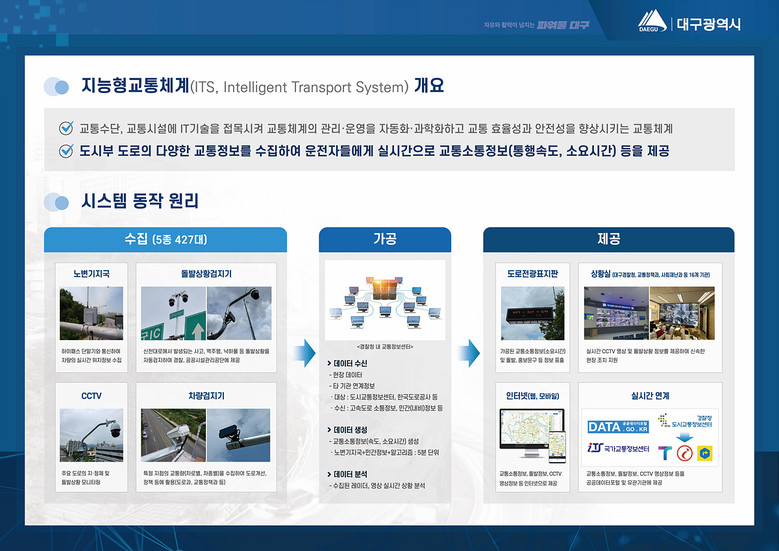Click the ITS 국가교통정보센터 logo
779x551 pixels.
(617, 448)
